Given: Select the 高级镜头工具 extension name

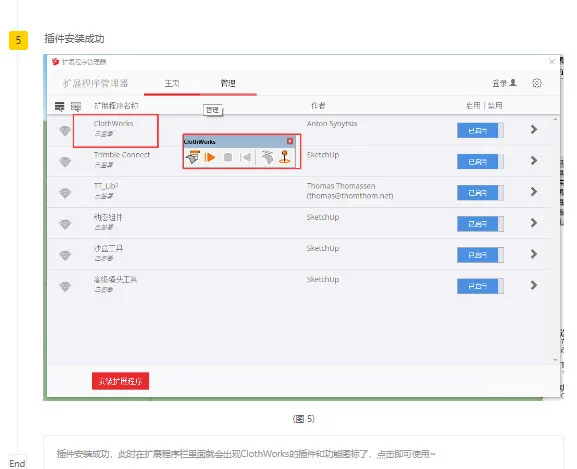Looking at the screenshot, I should point(115,280).
